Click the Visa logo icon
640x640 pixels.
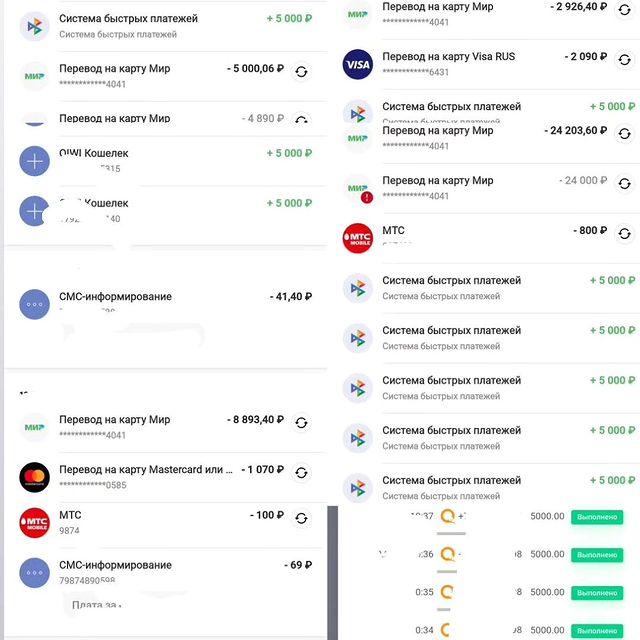(358, 64)
